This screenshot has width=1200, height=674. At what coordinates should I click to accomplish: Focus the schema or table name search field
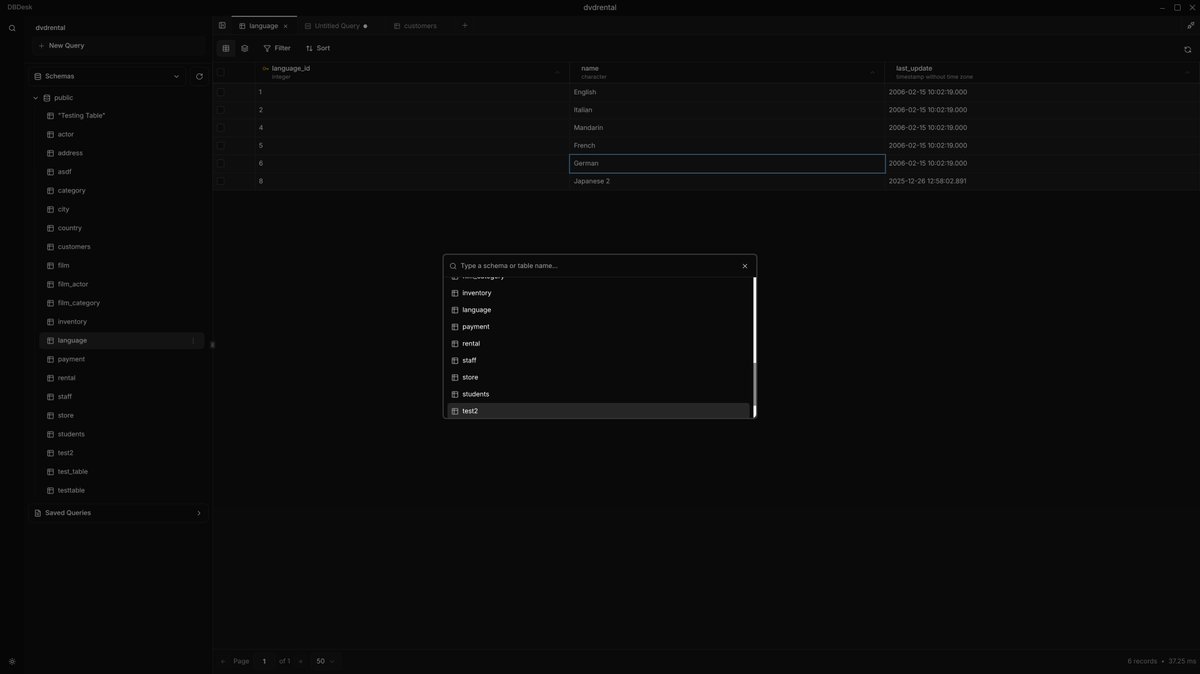[x=598, y=266]
